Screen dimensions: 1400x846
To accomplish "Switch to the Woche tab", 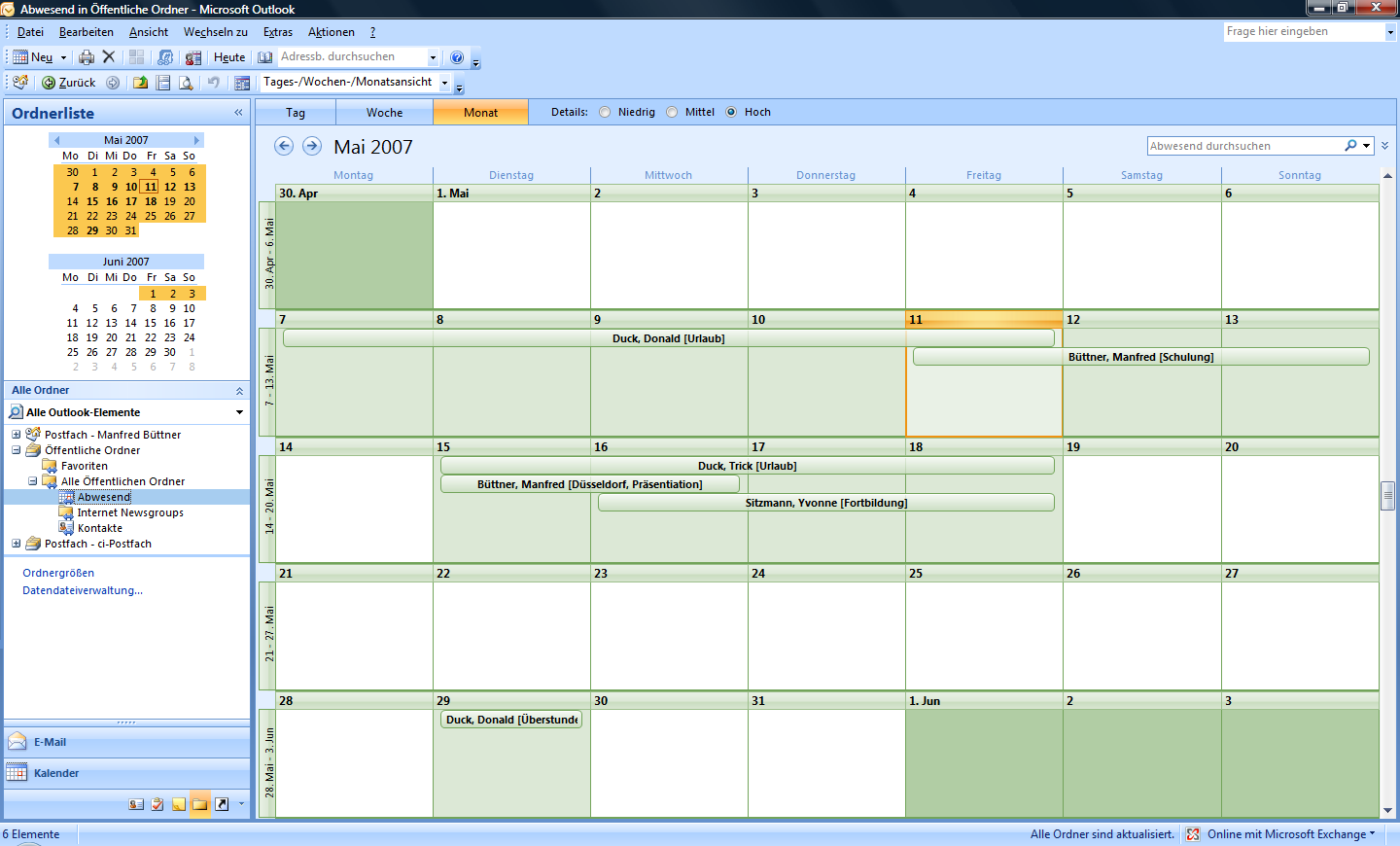I will pyautogui.click(x=384, y=113).
